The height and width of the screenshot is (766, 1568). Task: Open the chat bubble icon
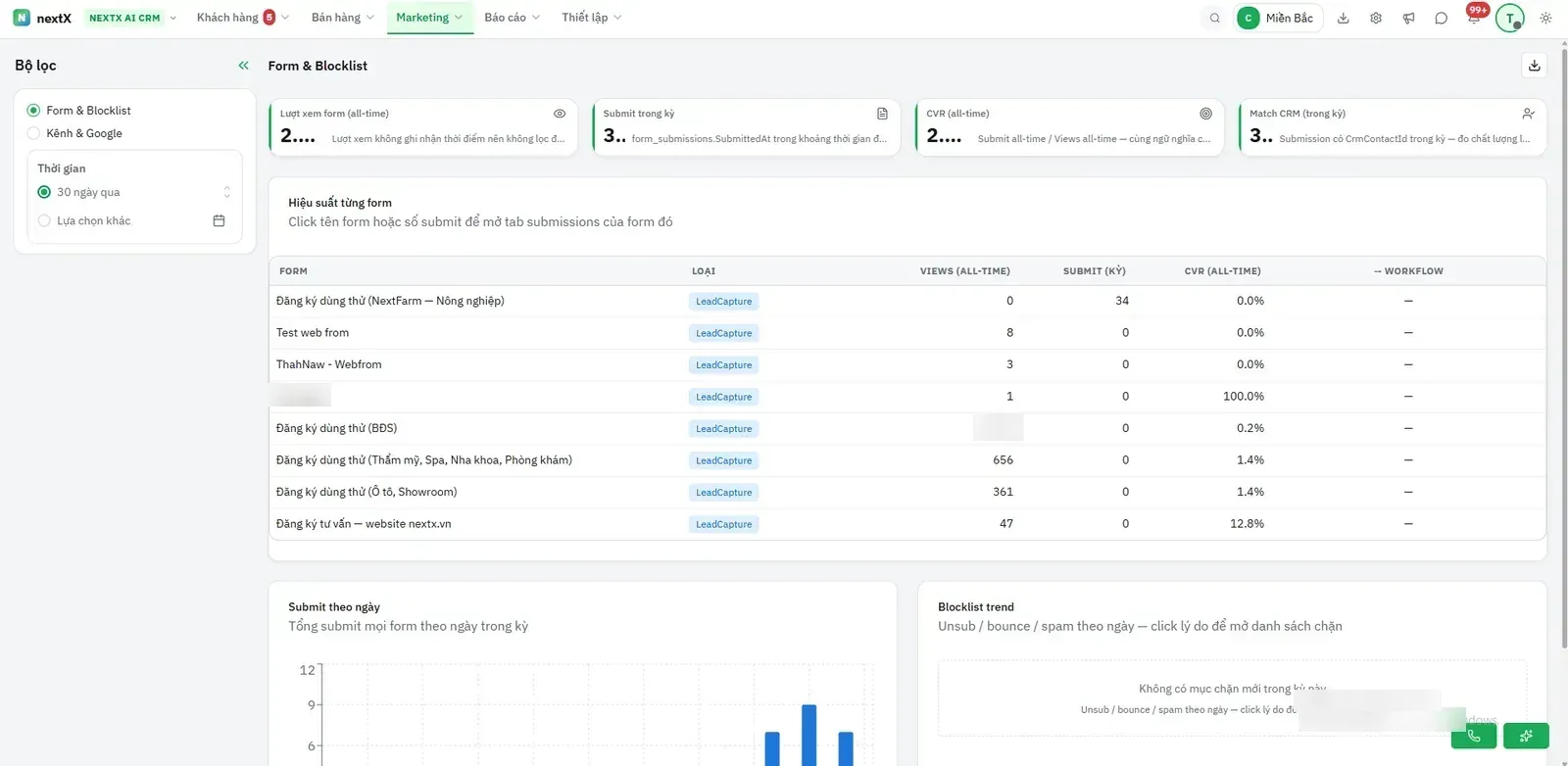(1441, 18)
